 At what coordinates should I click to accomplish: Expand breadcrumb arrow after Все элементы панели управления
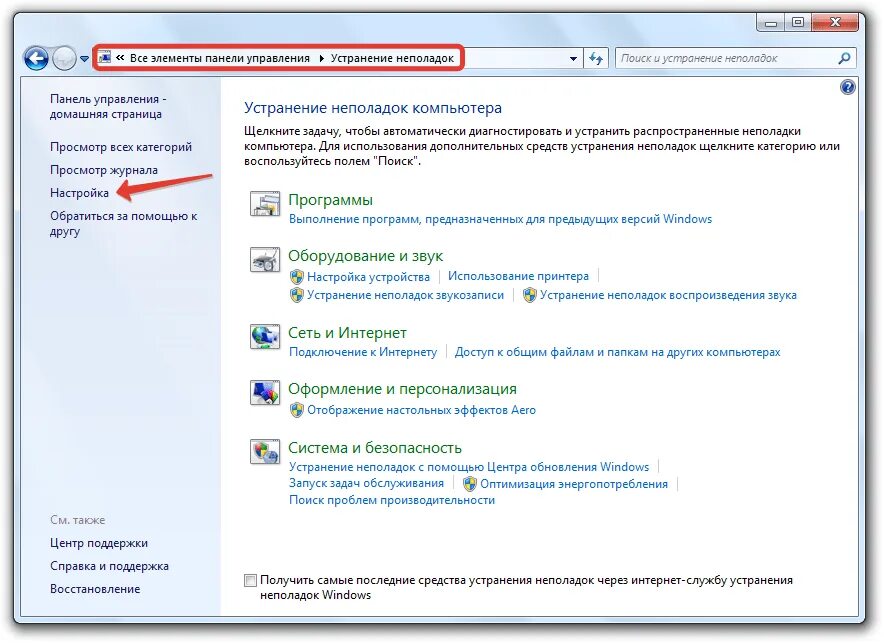[321, 59]
